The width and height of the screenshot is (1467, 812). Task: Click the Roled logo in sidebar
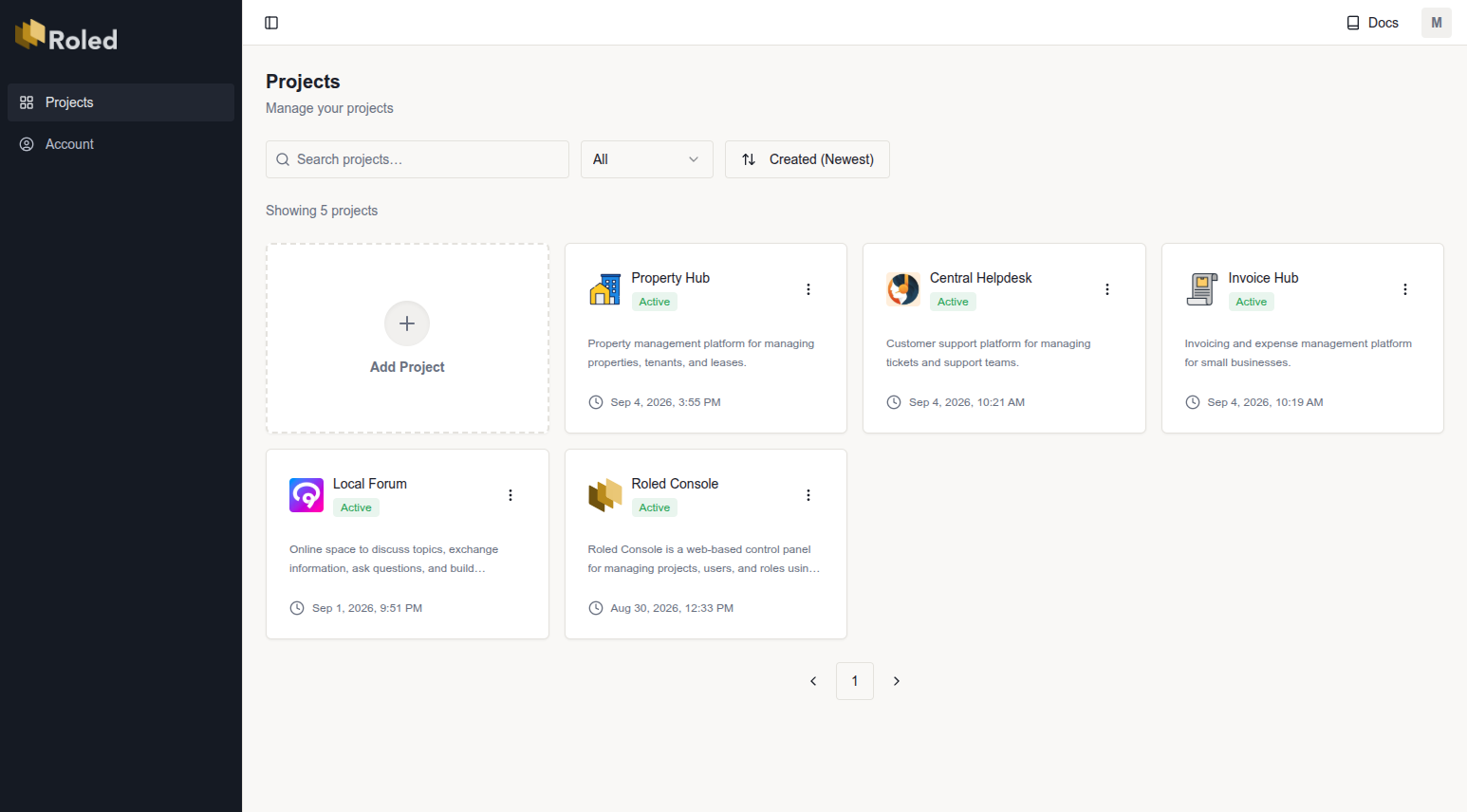tap(66, 35)
